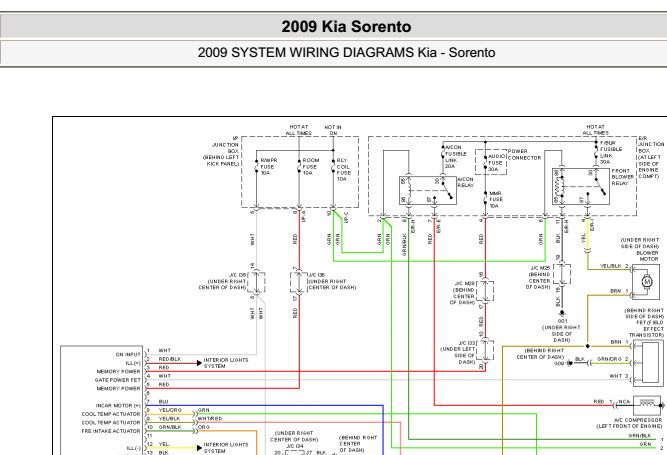The height and width of the screenshot is (455, 667).
Task: Click 'INTERIOR LIGHTS SYSTEM' next to ILL(+)
Action: click(225, 363)
